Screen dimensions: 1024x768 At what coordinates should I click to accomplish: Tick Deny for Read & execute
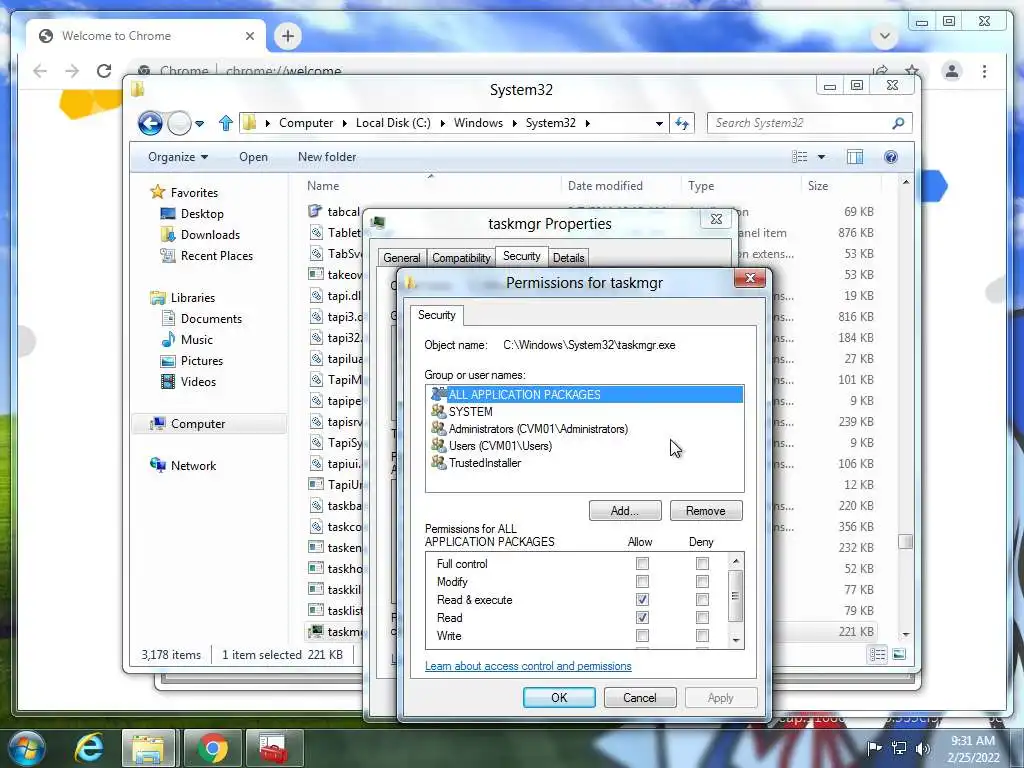tap(702, 600)
